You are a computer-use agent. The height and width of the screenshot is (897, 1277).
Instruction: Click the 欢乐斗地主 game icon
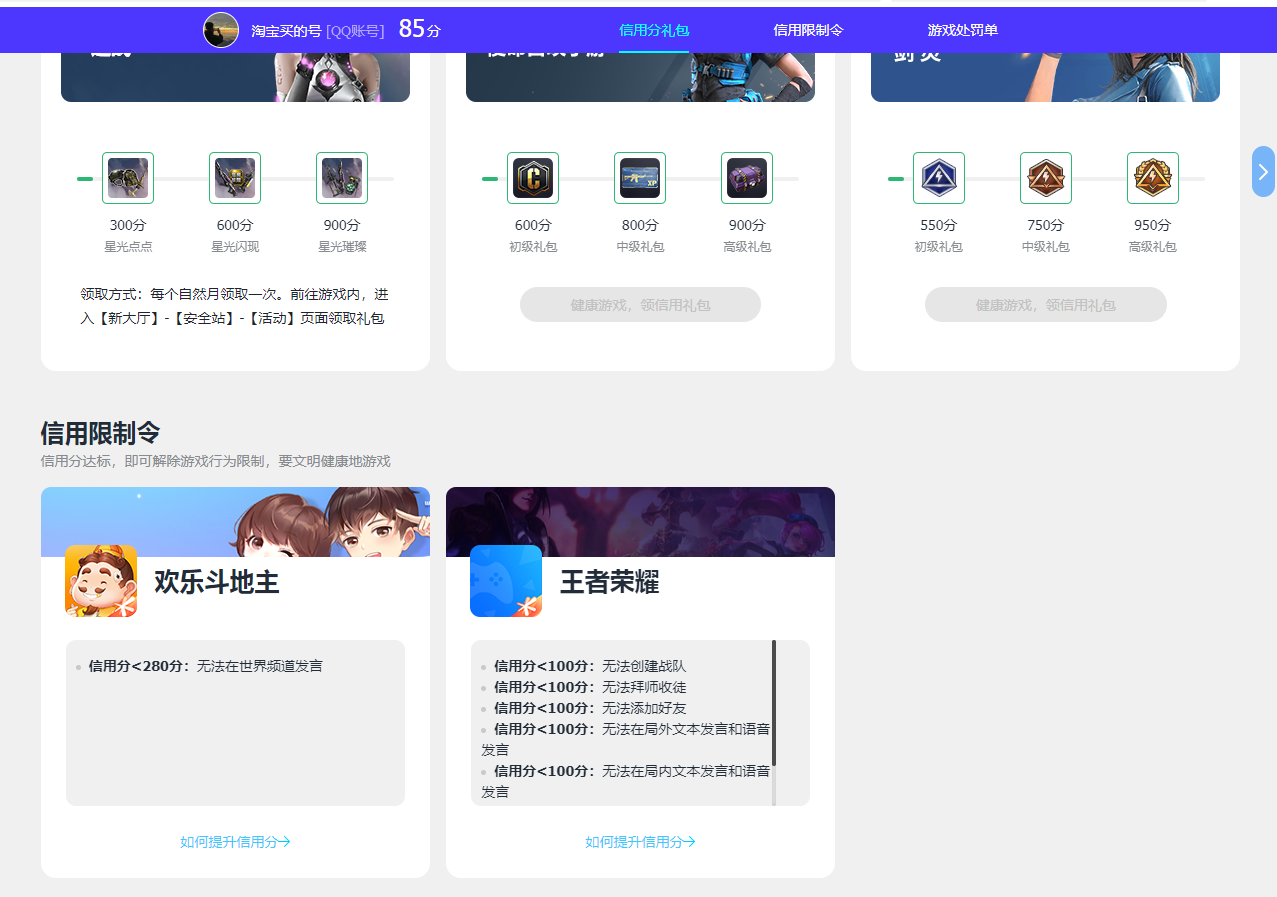click(x=101, y=581)
